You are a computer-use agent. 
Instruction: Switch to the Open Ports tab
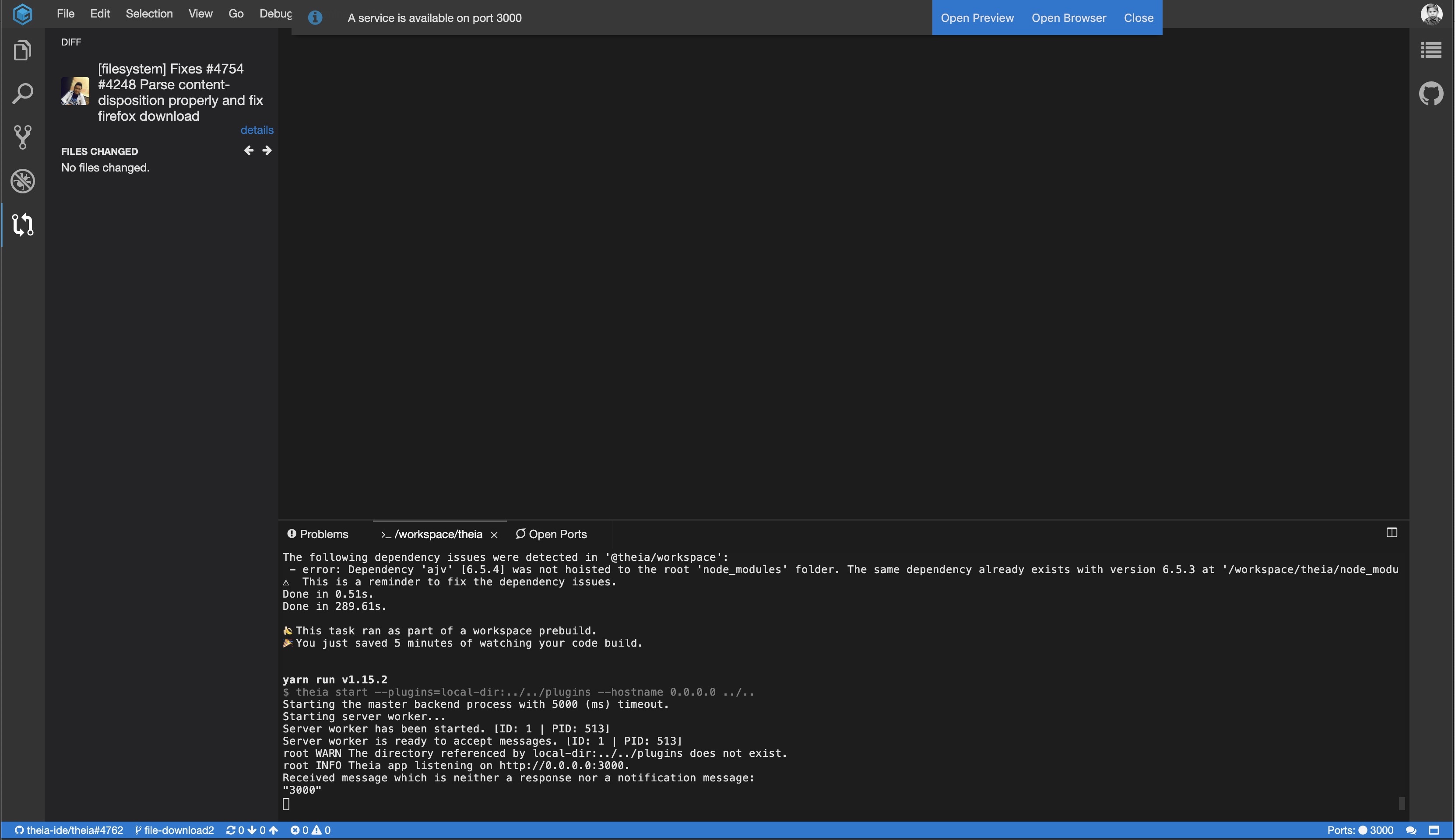coord(551,534)
